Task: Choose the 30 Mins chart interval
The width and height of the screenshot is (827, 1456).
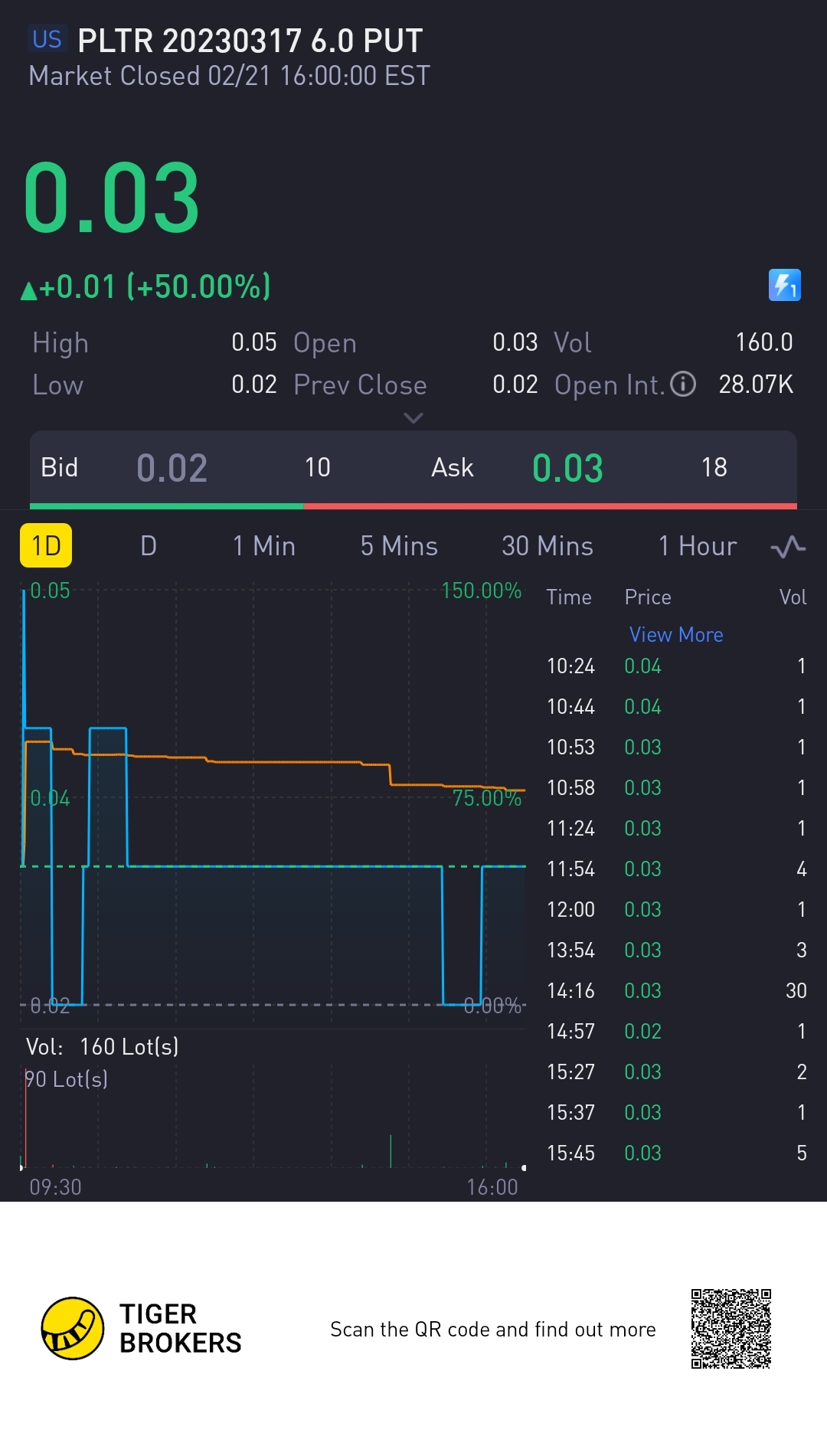Action: (548, 546)
